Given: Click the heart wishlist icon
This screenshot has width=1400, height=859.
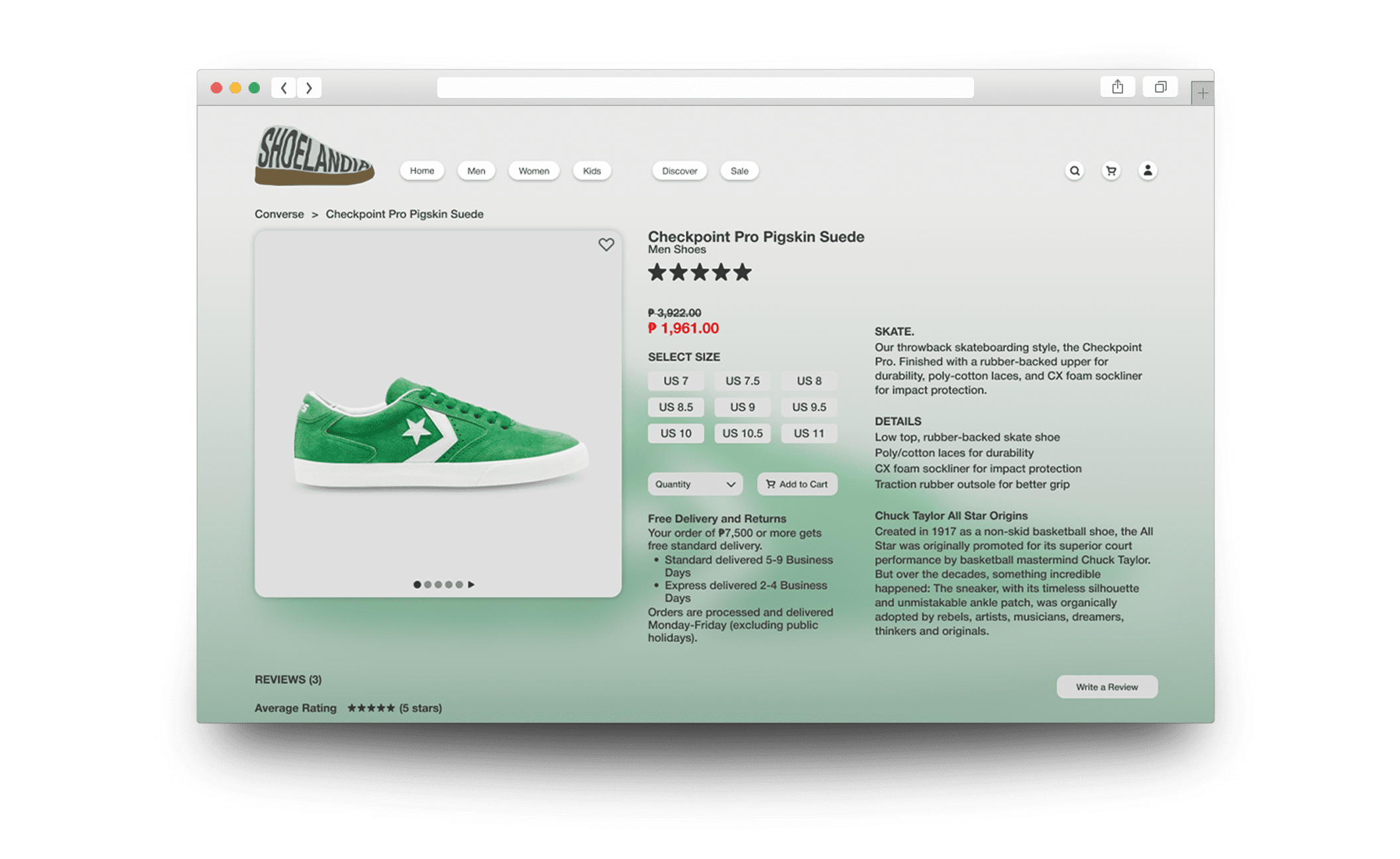Looking at the screenshot, I should pos(606,244).
